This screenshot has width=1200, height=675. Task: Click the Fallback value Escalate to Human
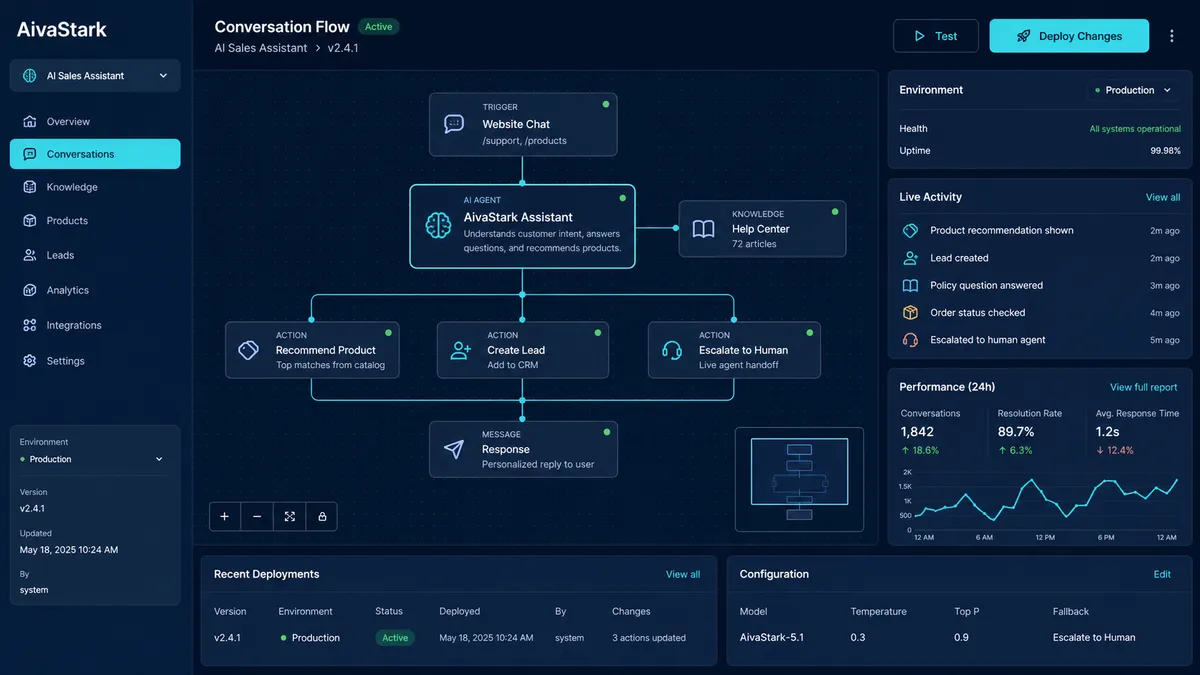click(1094, 637)
